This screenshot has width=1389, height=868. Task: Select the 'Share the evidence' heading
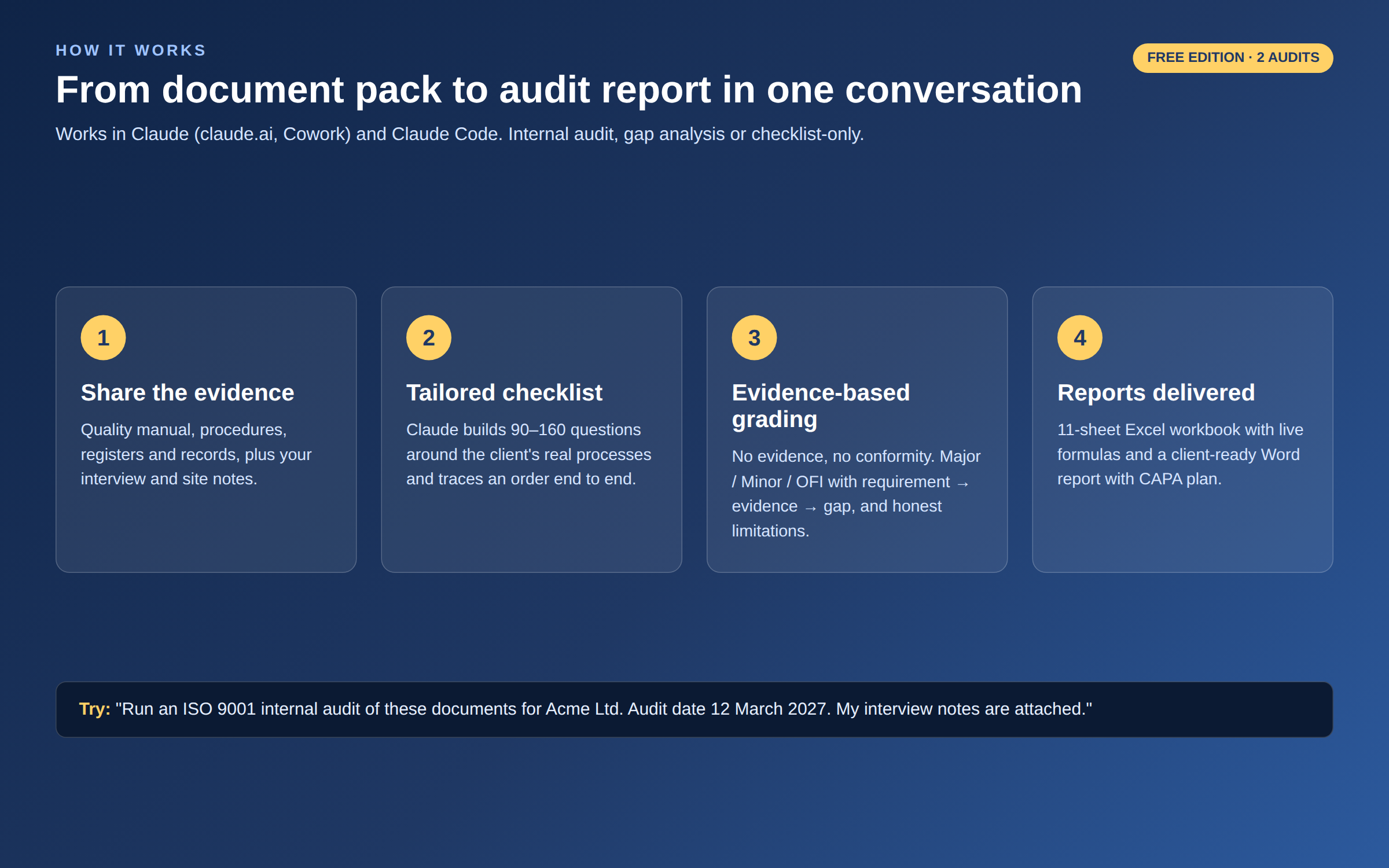[188, 393]
